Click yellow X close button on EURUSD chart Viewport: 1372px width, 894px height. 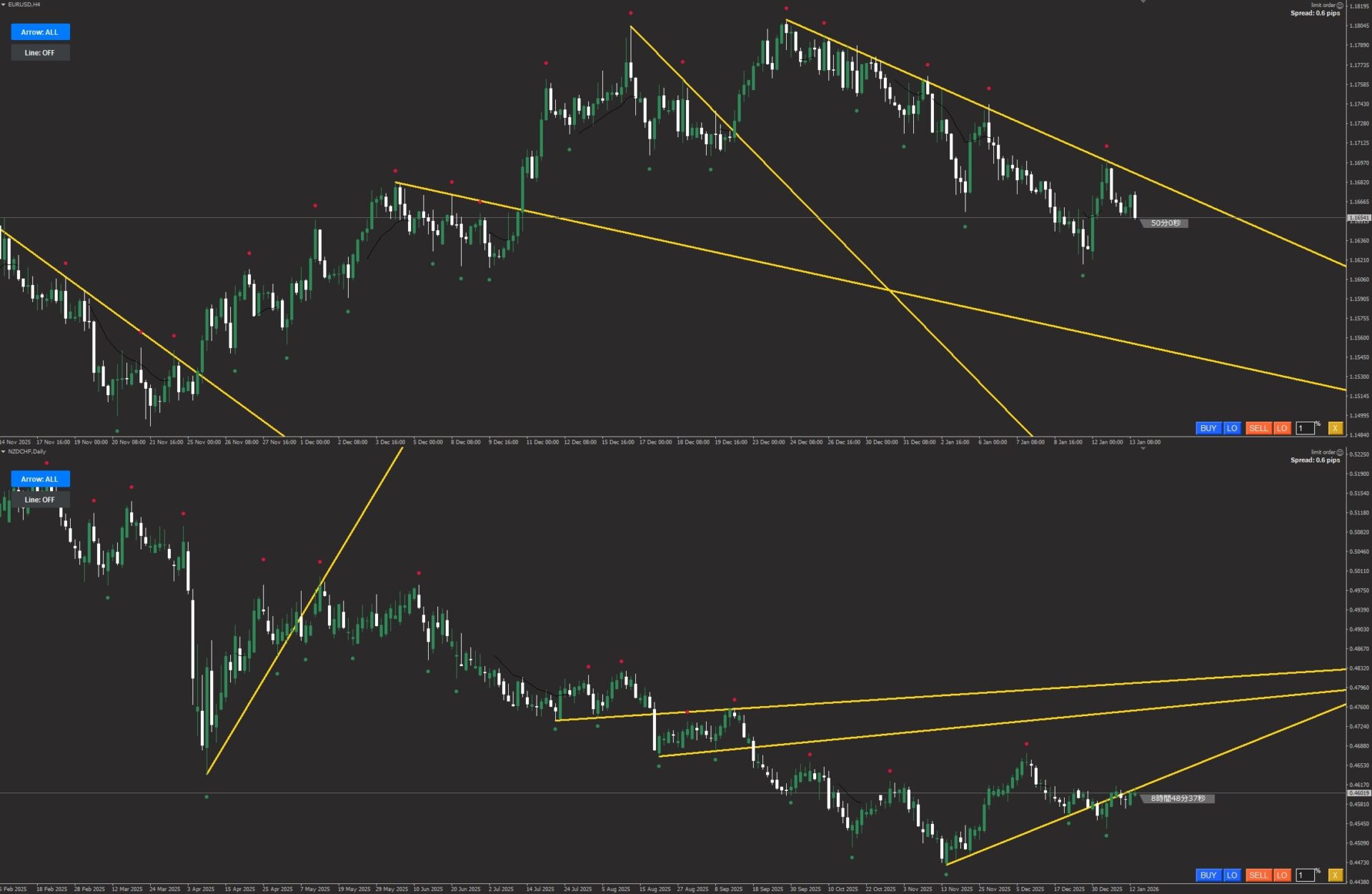[1334, 428]
